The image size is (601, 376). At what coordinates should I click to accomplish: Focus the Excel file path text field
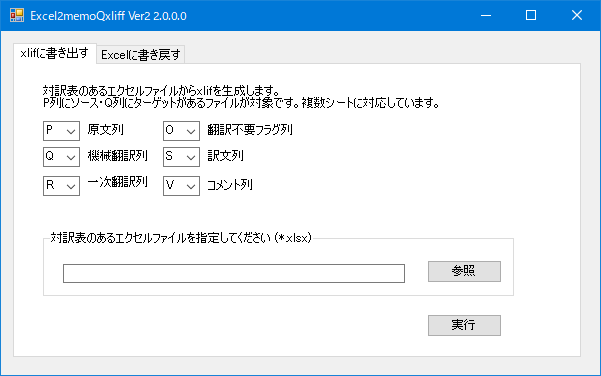[234, 273]
